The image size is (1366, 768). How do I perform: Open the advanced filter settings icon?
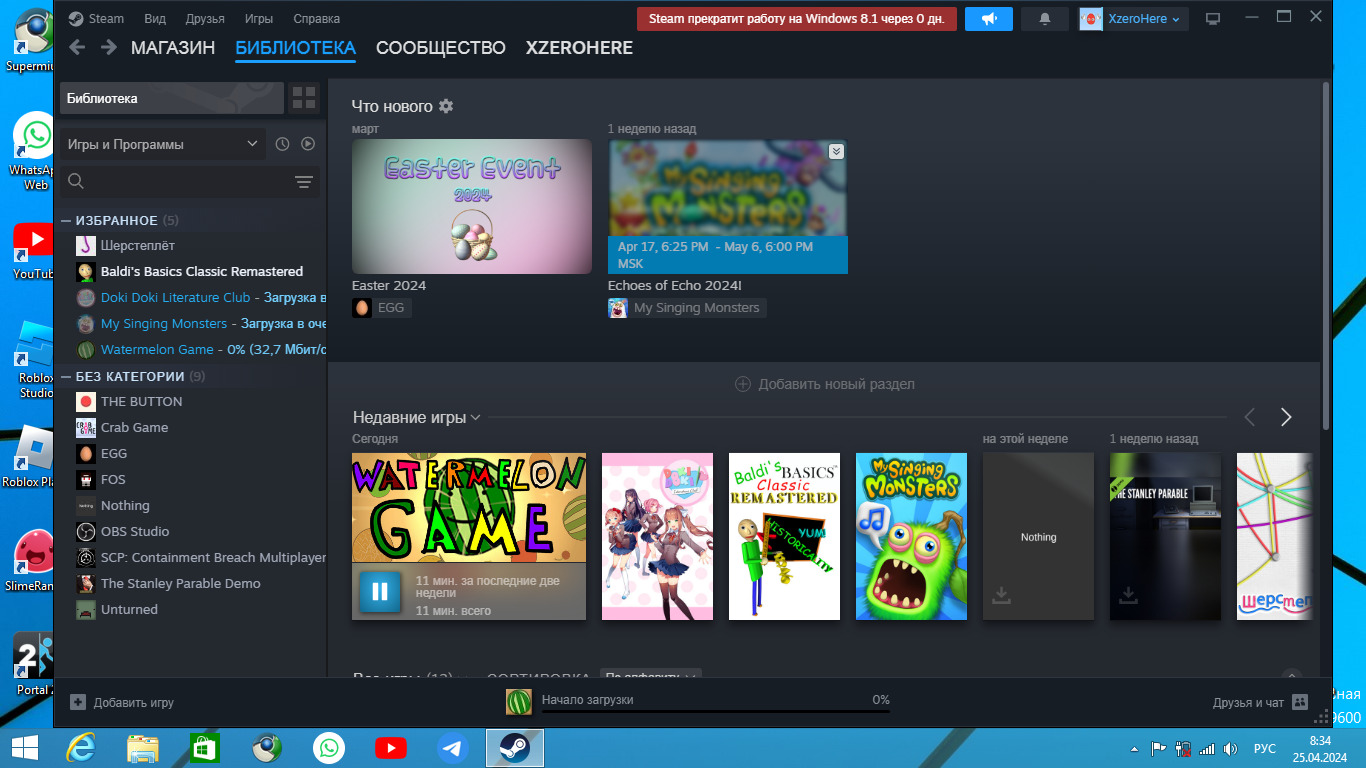(304, 182)
